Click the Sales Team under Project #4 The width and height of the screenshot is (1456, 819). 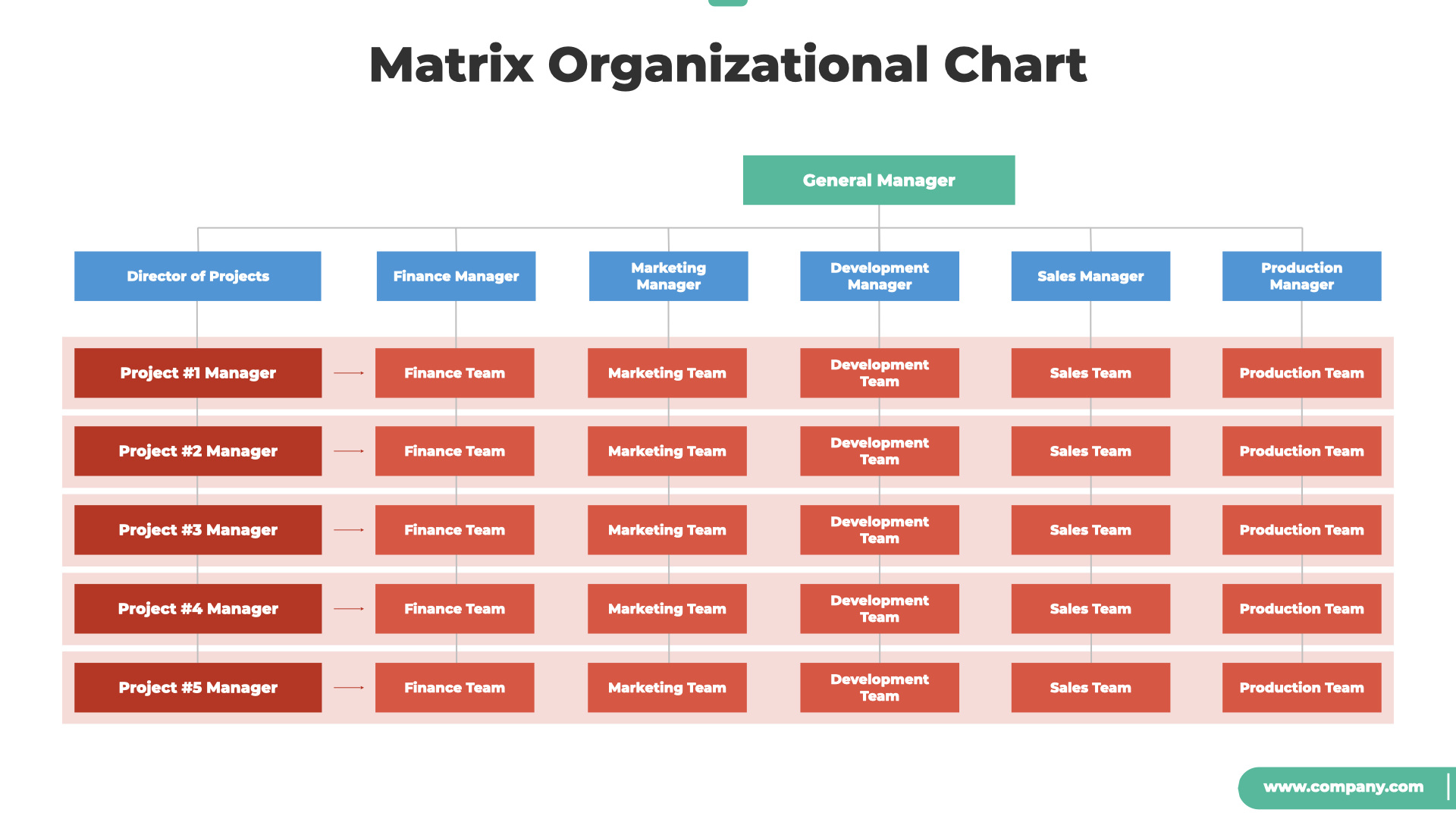pyautogui.click(x=1091, y=609)
